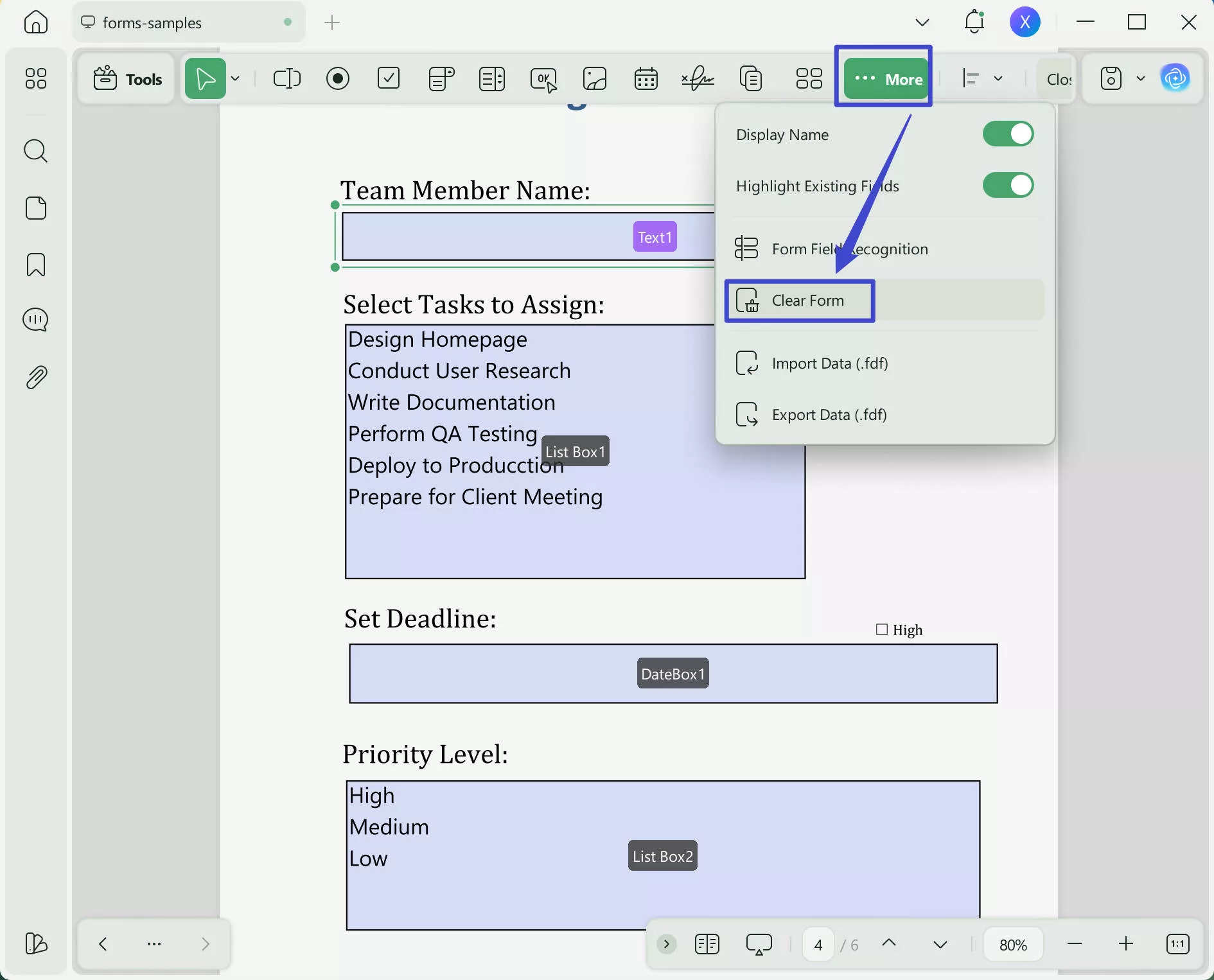This screenshot has width=1214, height=980.
Task: Open the save options dropdown chevron
Action: click(1140, 78)
